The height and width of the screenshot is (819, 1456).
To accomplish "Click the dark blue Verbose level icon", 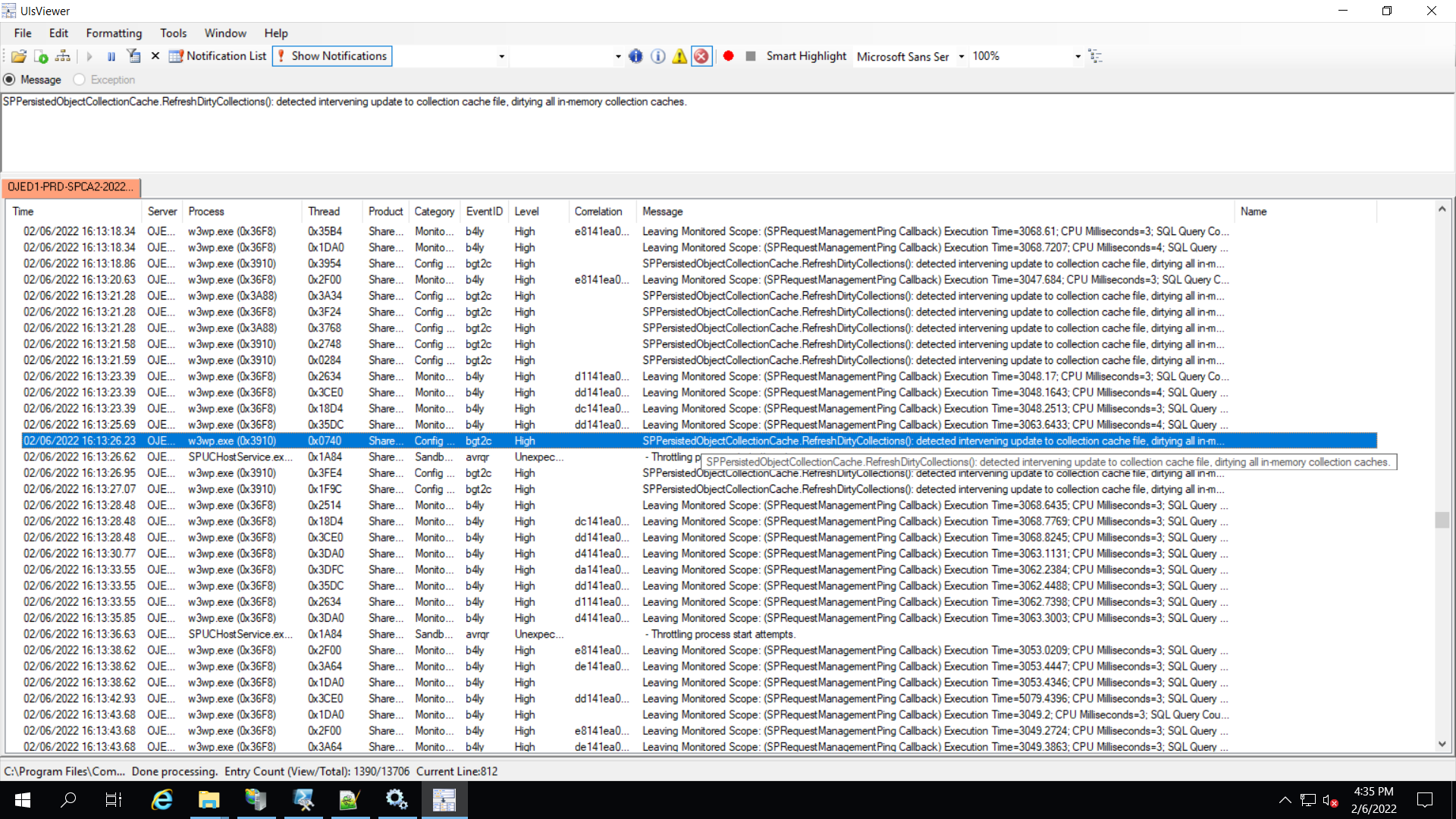I will [635, 56].
